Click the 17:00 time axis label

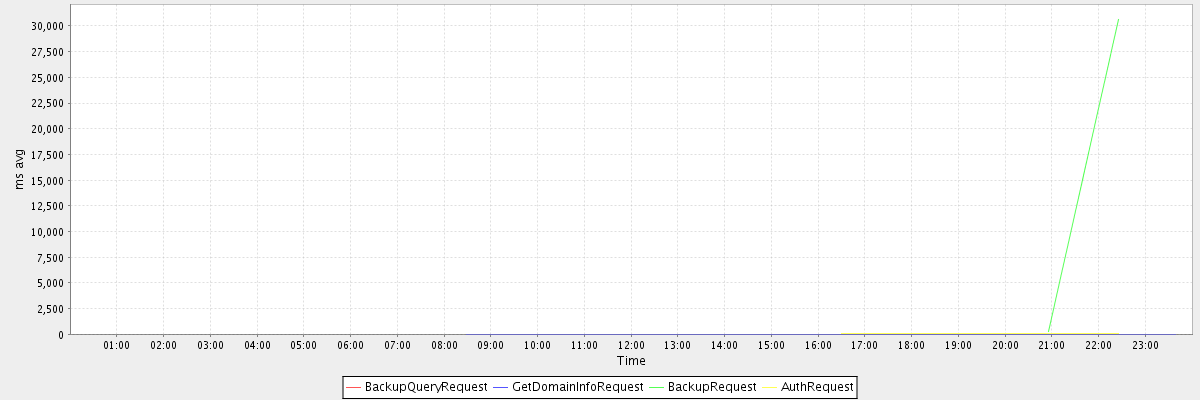point(864,345)
